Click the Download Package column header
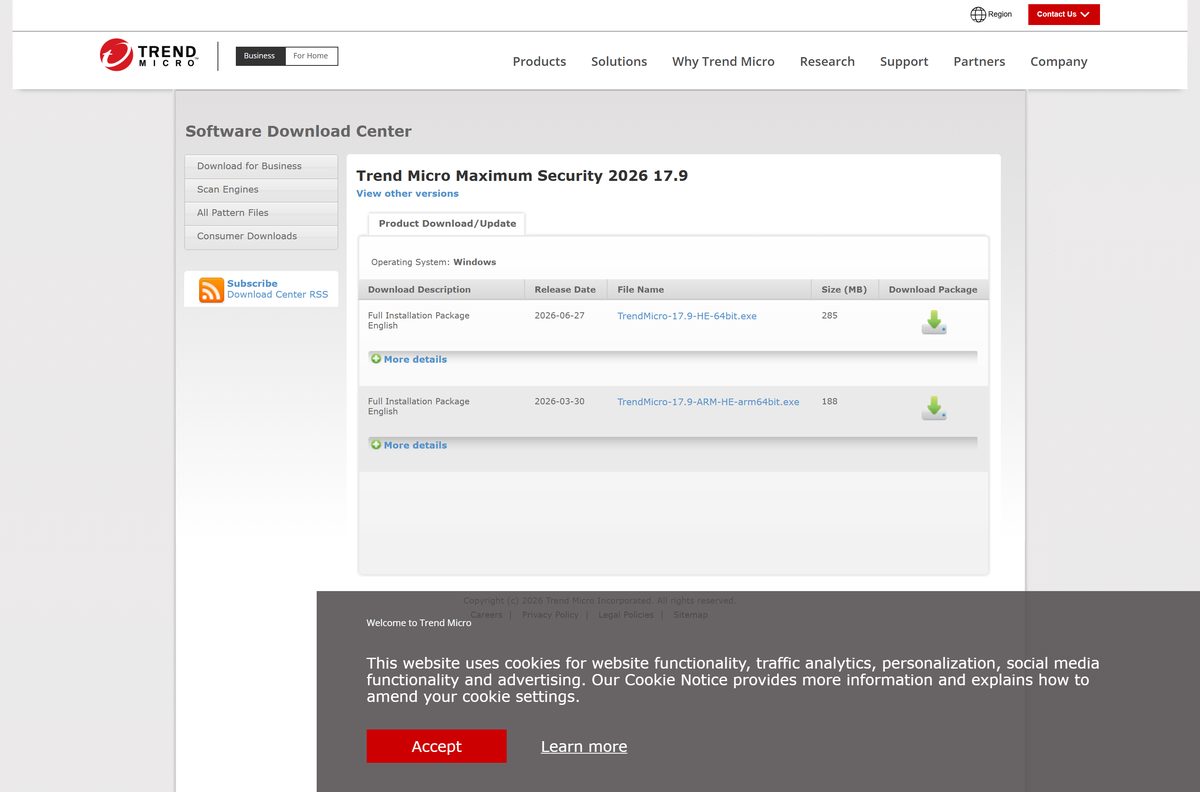This screenshot has width=1200, height=792. [933, 289]
